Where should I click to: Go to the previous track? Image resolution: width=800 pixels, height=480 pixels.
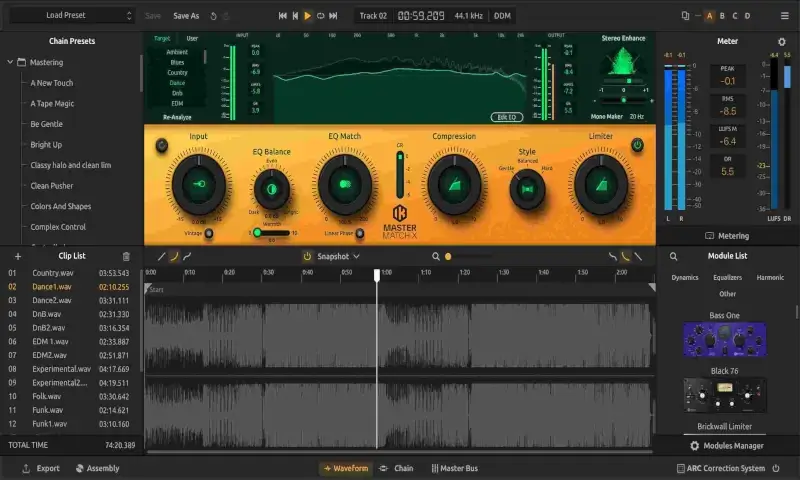click(295, 16)
